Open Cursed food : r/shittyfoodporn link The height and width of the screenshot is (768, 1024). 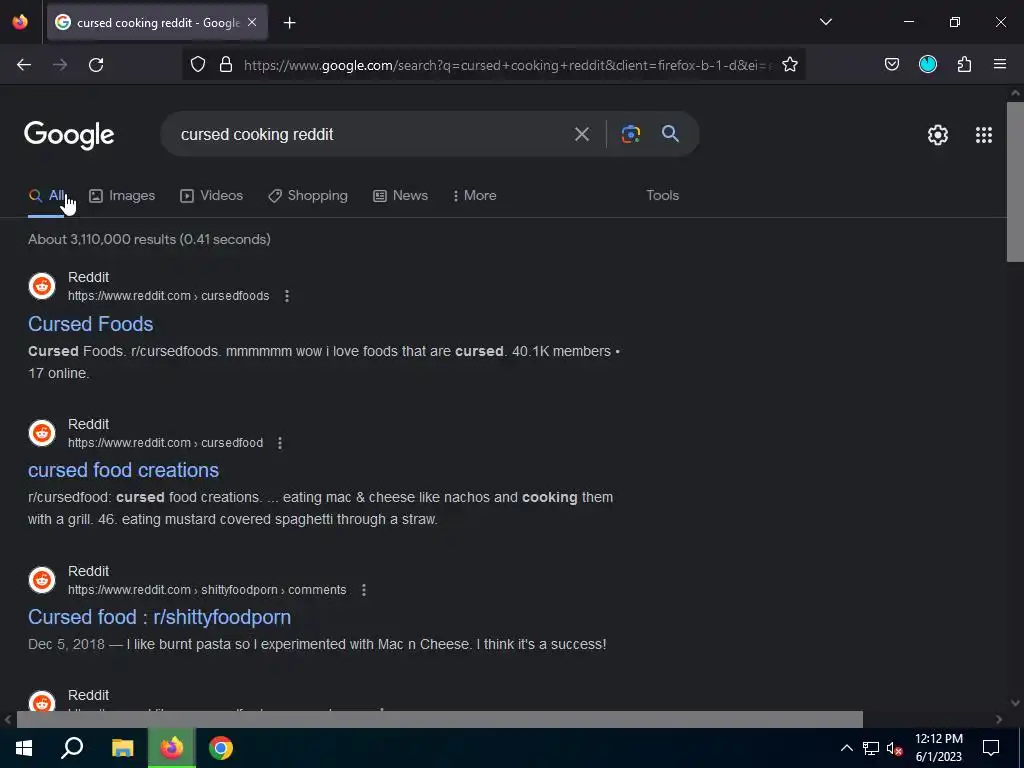159,617
